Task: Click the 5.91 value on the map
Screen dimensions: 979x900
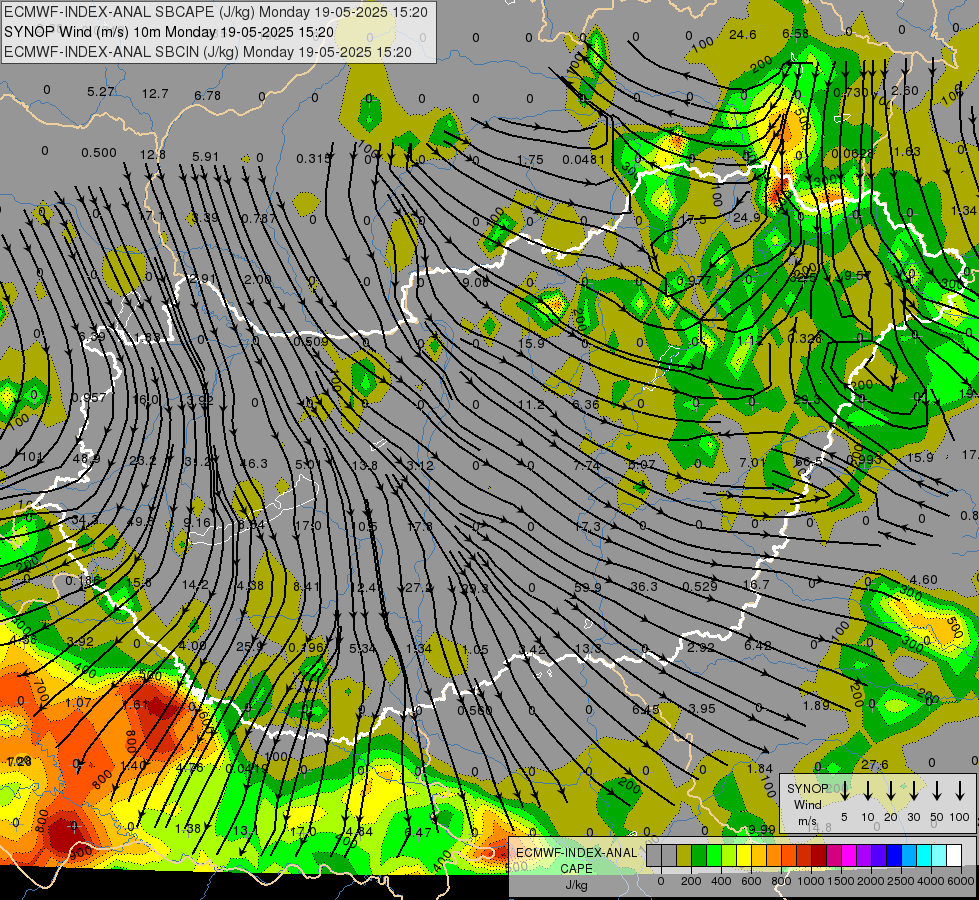Action: click(x=205, y=157)
